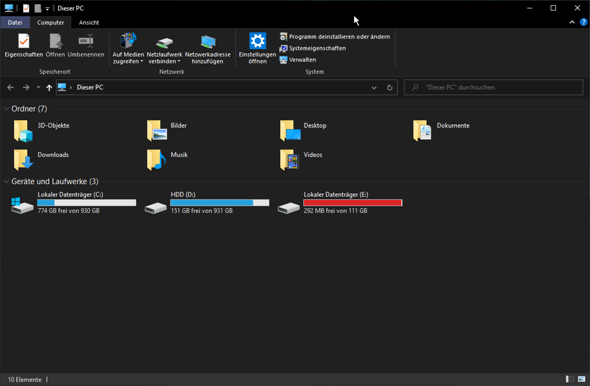Switch to the Computer ribbon tab
The height and width of the screenshot is (386, 590).
(x=50, y=23)
